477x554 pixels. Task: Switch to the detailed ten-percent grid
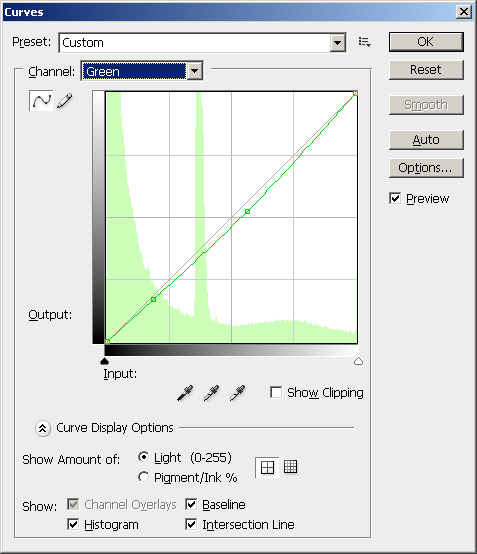click(290, 467)
